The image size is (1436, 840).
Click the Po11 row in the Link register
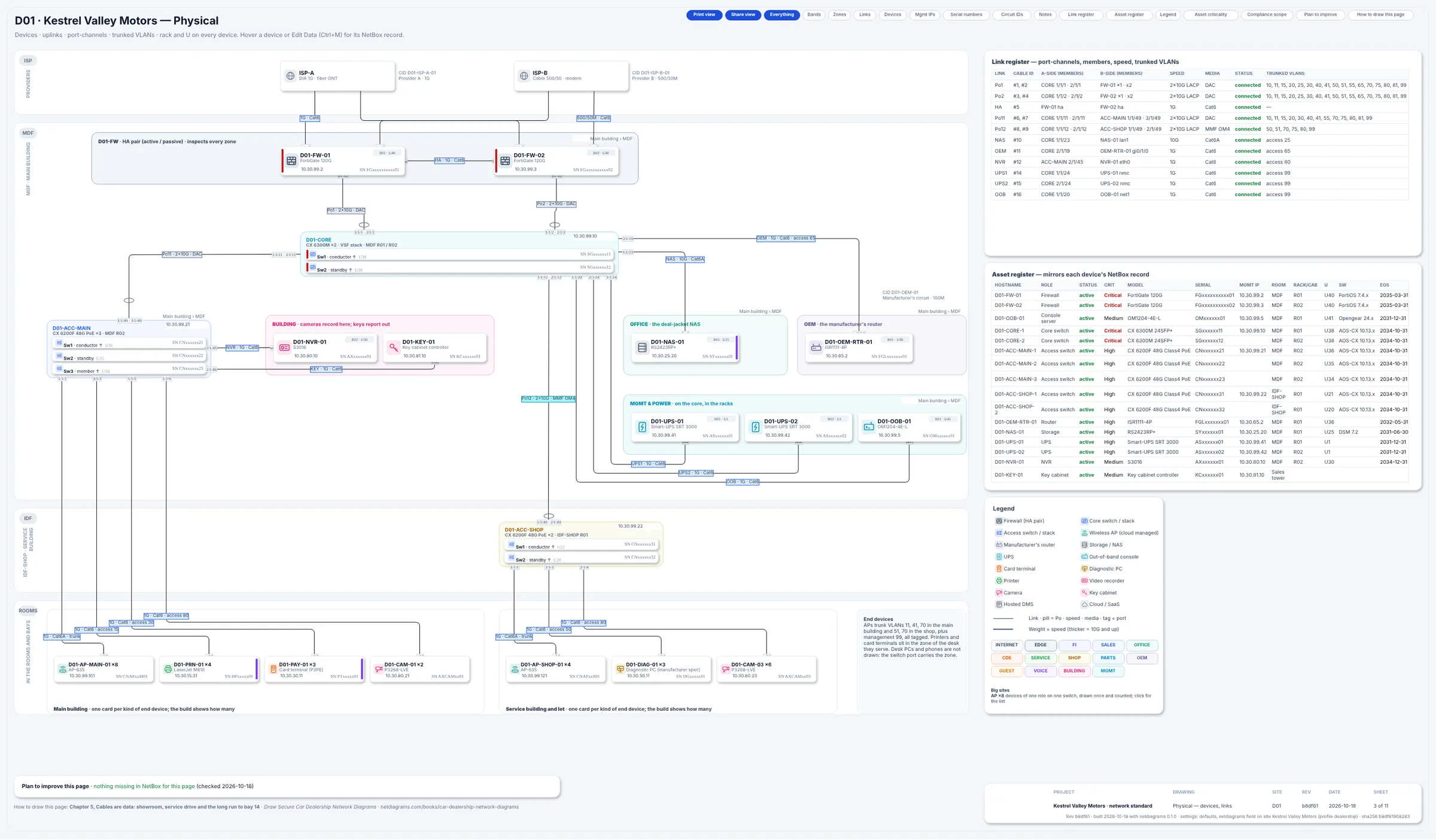click(x=1200, y=118)
